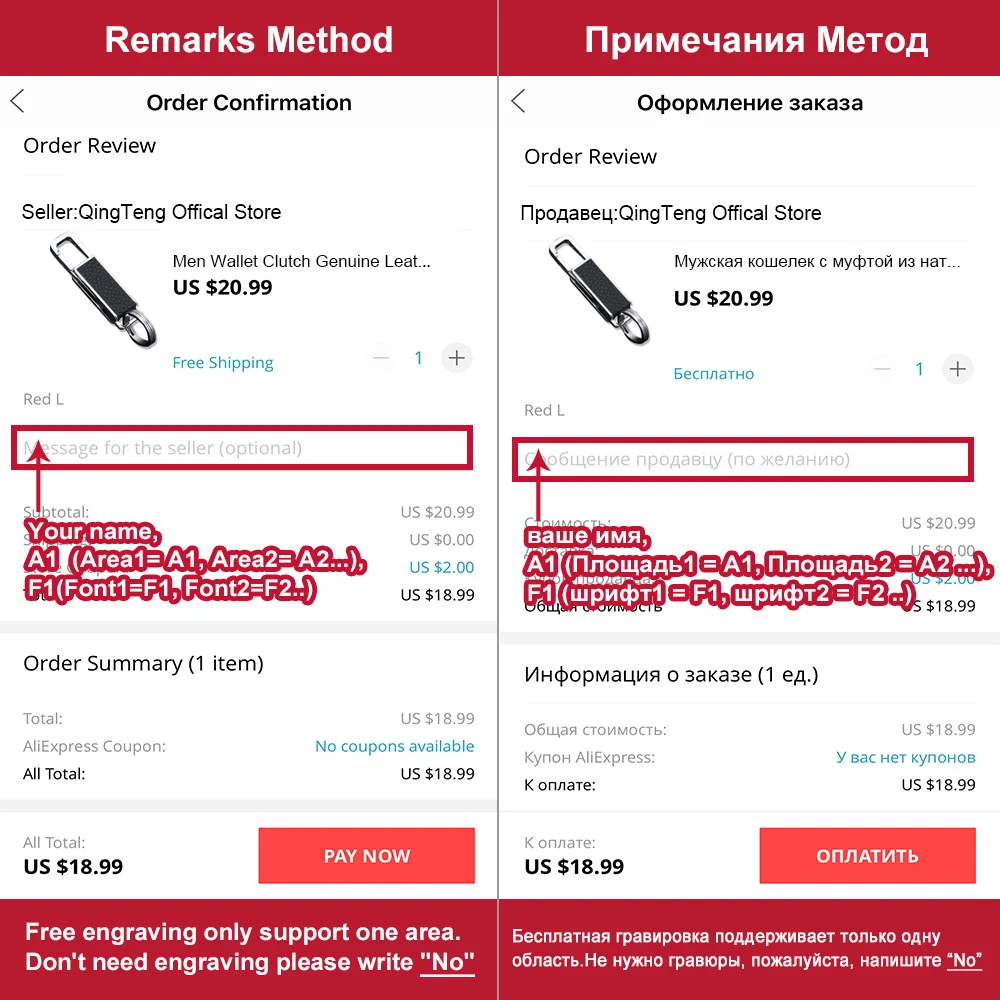Tap the Бесплатно shipping label

[714, 374]
